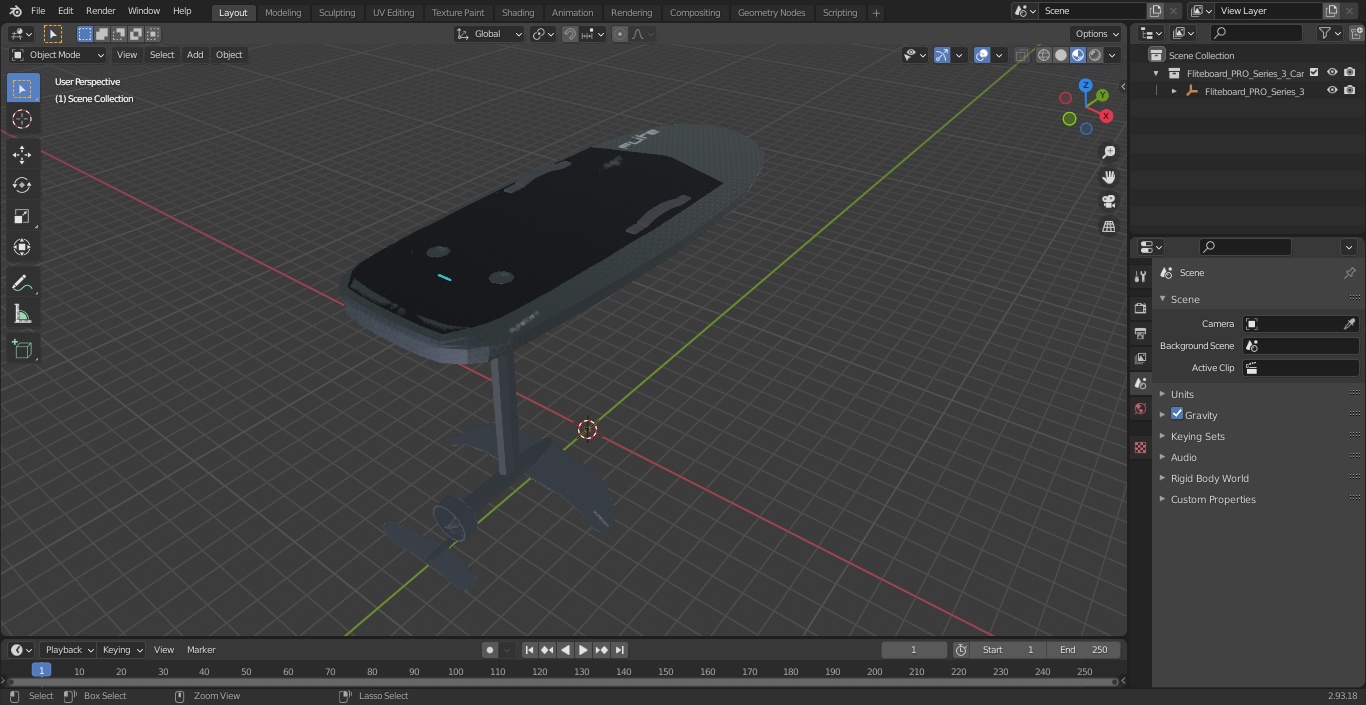This screenshot has height=705, width=1366.
Task: Activate the Transform tool
Action: tap(22, 247)
